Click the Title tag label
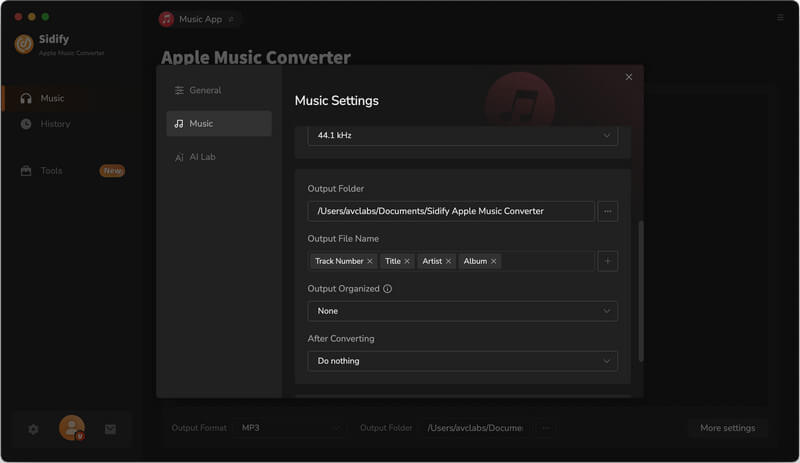 point(392,261)
